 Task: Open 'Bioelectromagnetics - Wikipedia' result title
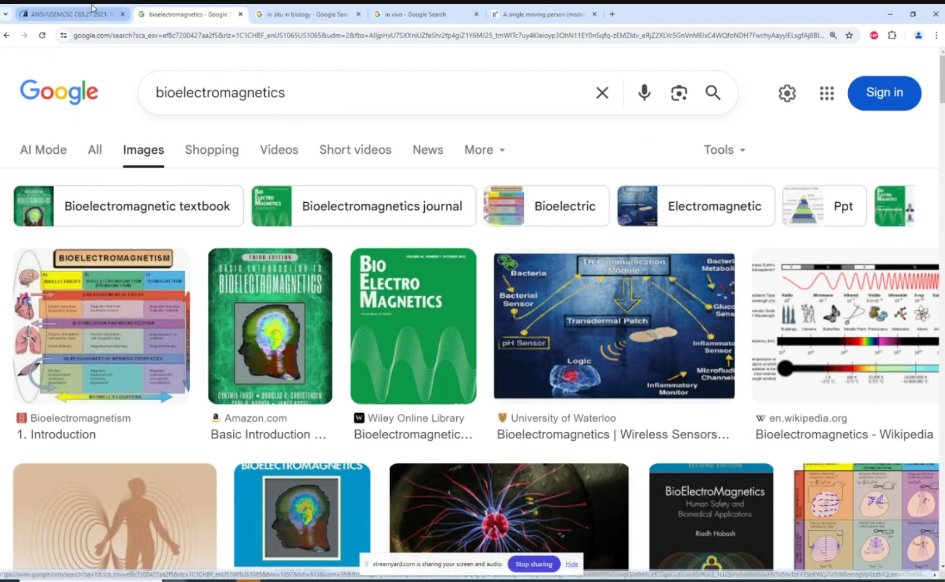click(x=844, y=434)
